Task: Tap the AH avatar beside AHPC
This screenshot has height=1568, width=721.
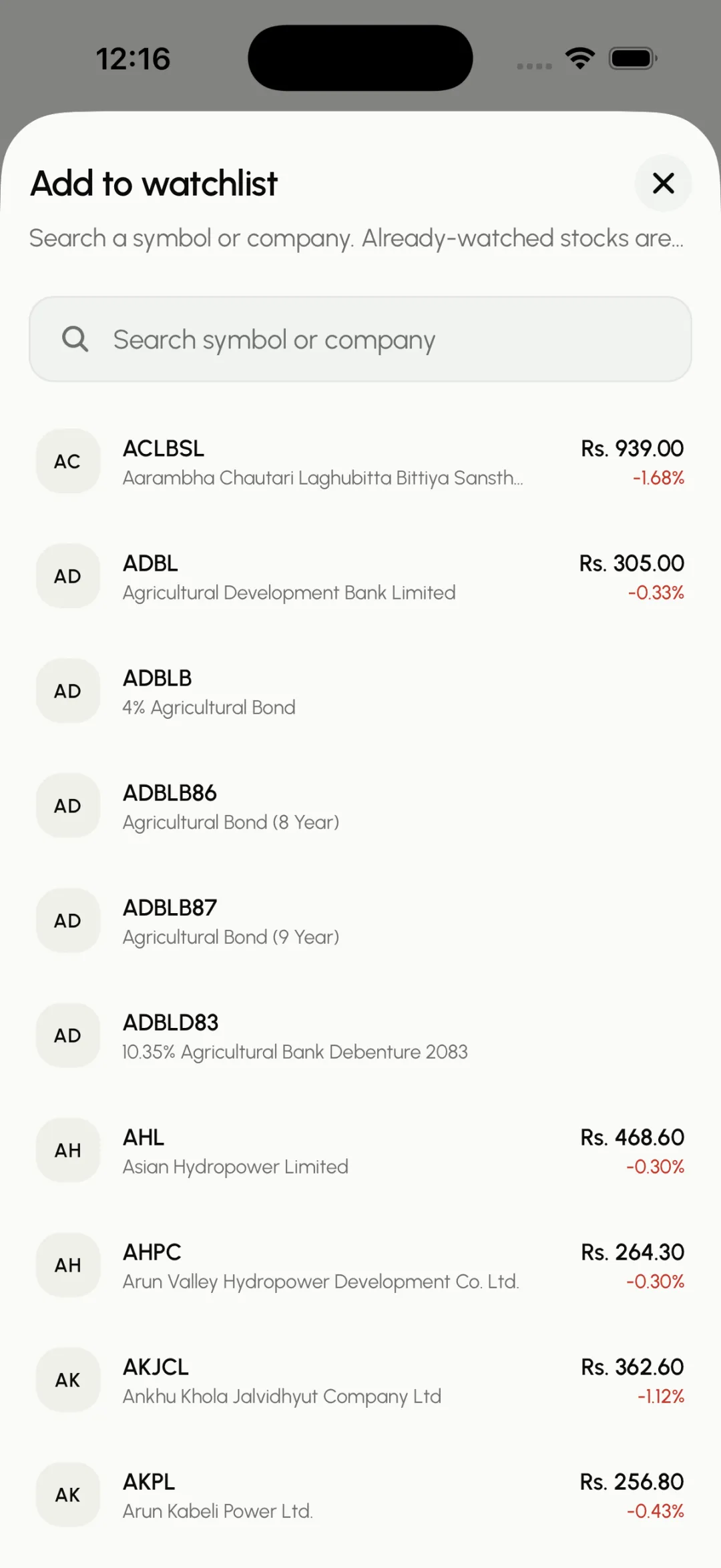Action: [68, 1265]
